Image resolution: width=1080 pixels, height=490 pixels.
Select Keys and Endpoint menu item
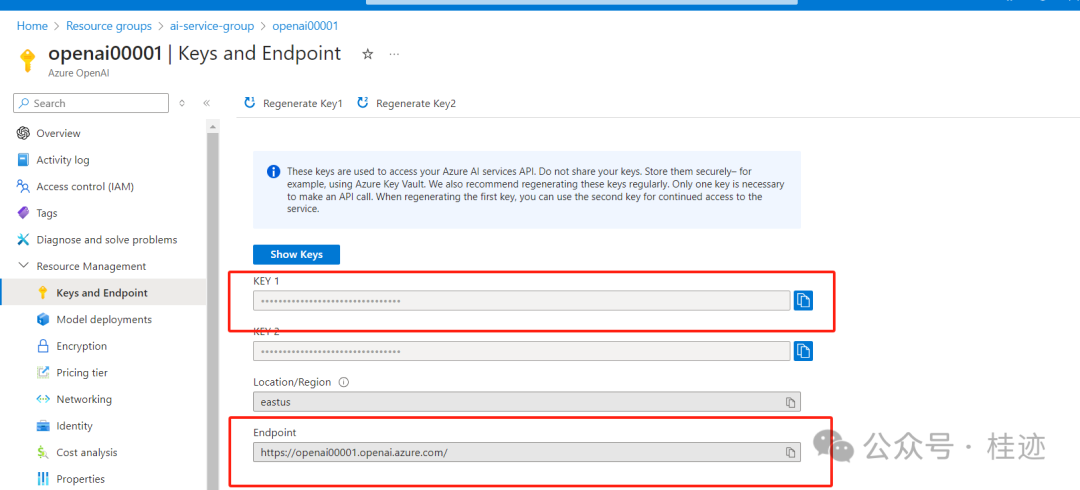(x=103, y=293)
